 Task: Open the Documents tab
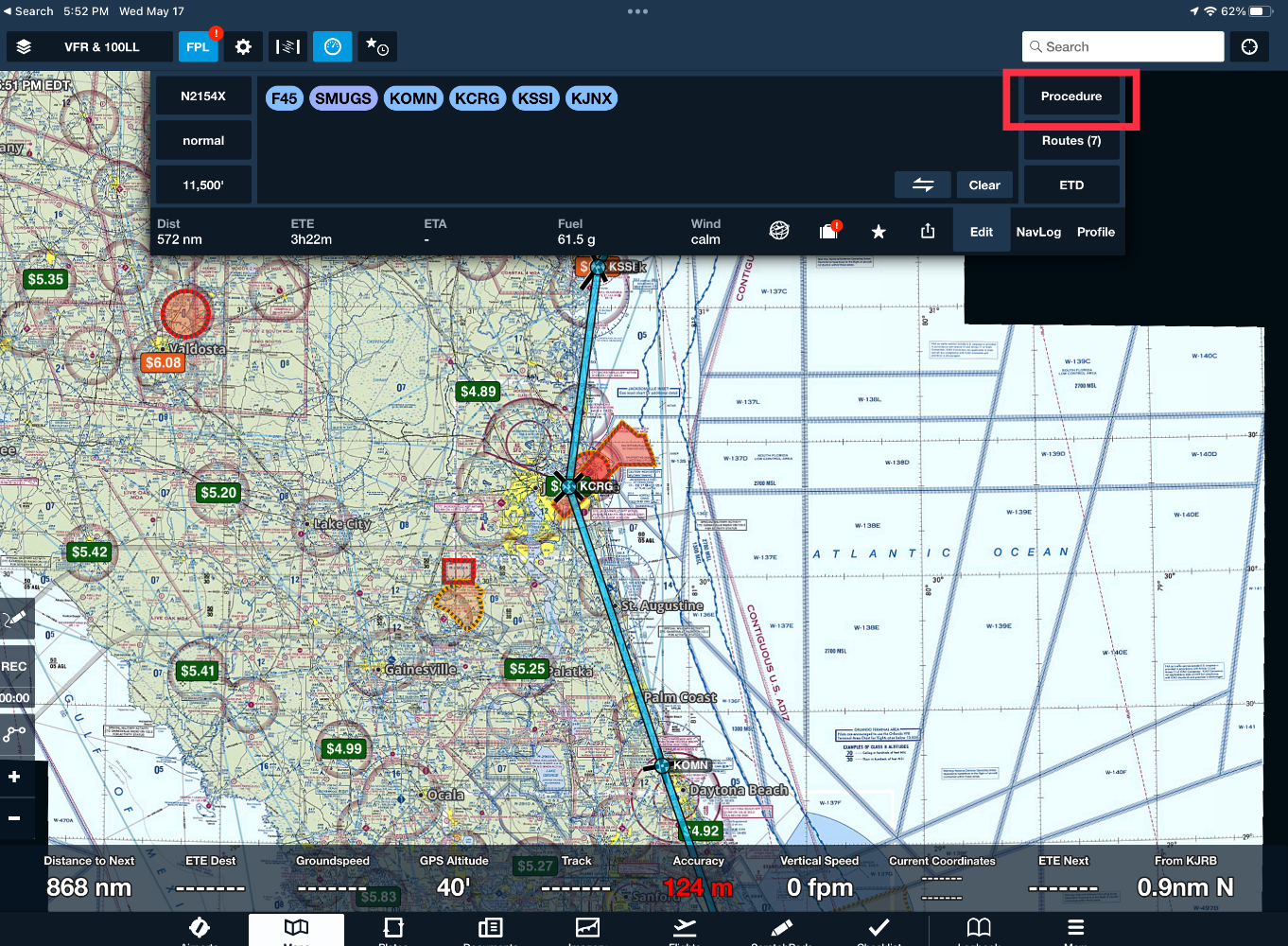click(x=491, y=930)
